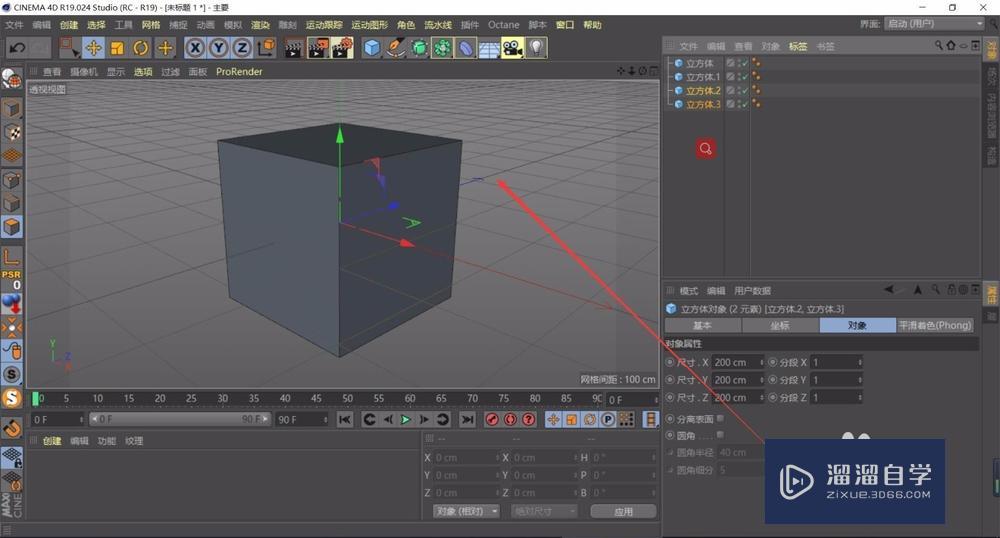Open the 文件 menu in menu bar

click(x=14, y=25)
